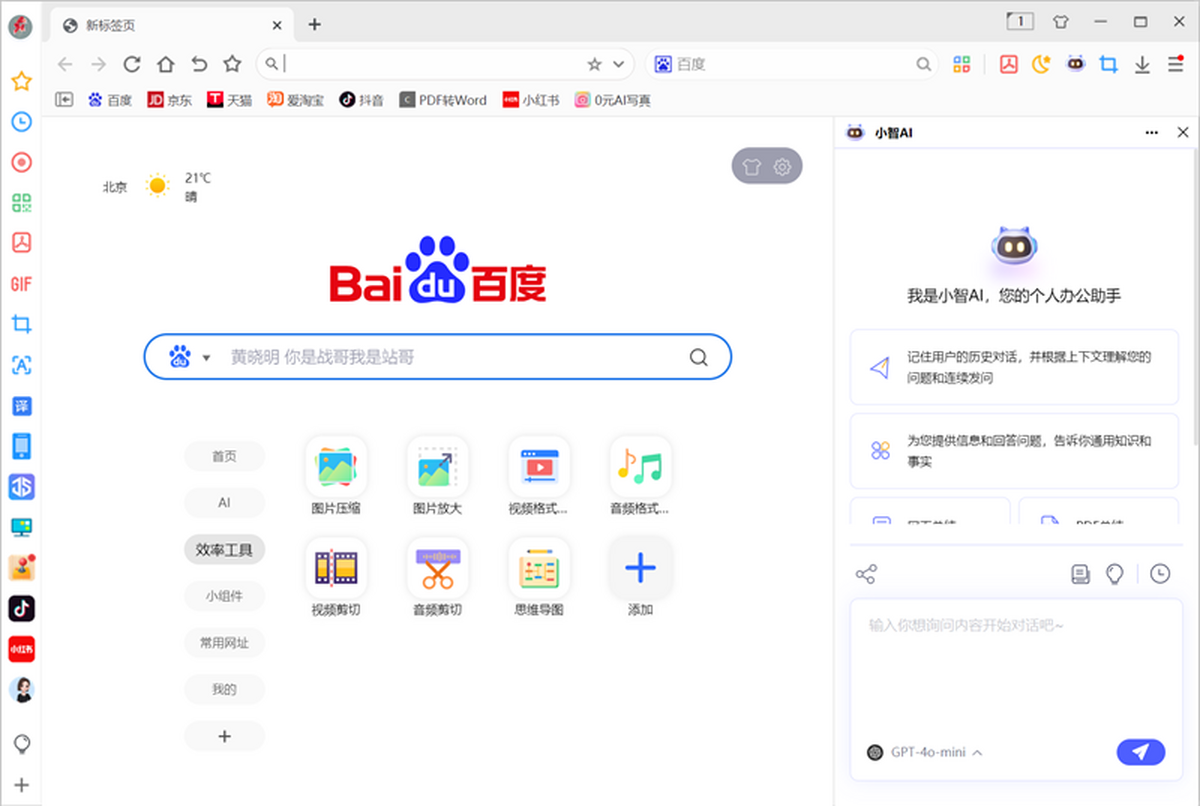Open the translate icon in left sidebar
Screen dimensions: 1200x806
[21, 406]
